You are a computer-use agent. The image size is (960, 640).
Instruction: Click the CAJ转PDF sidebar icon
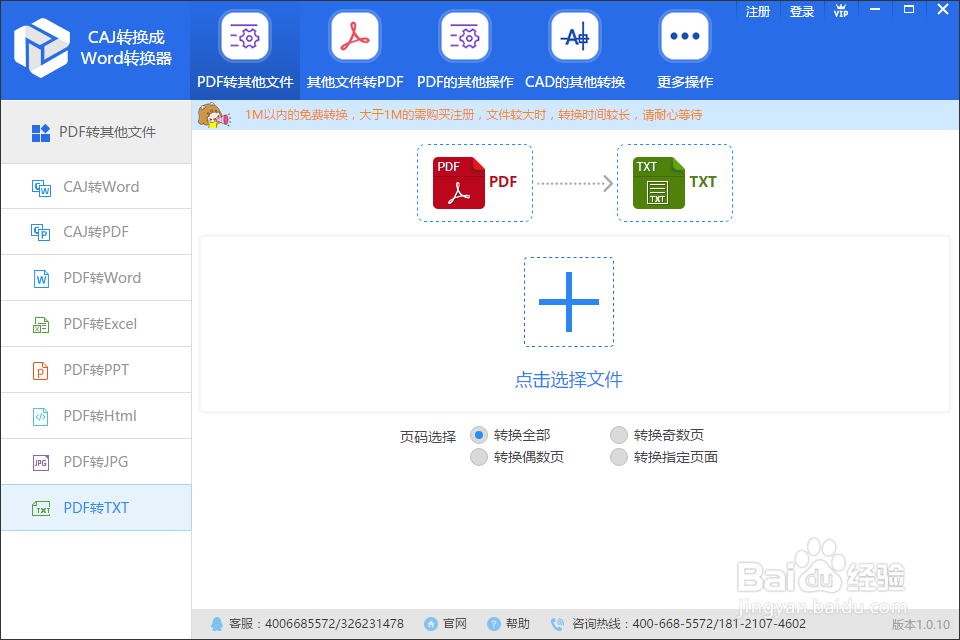(41, 233)
